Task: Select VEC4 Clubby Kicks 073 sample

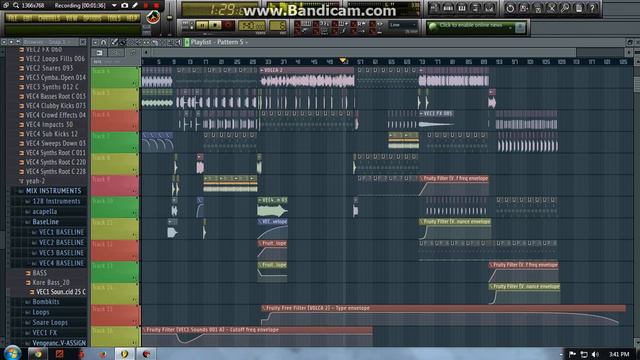Action: tap(56, 106)
